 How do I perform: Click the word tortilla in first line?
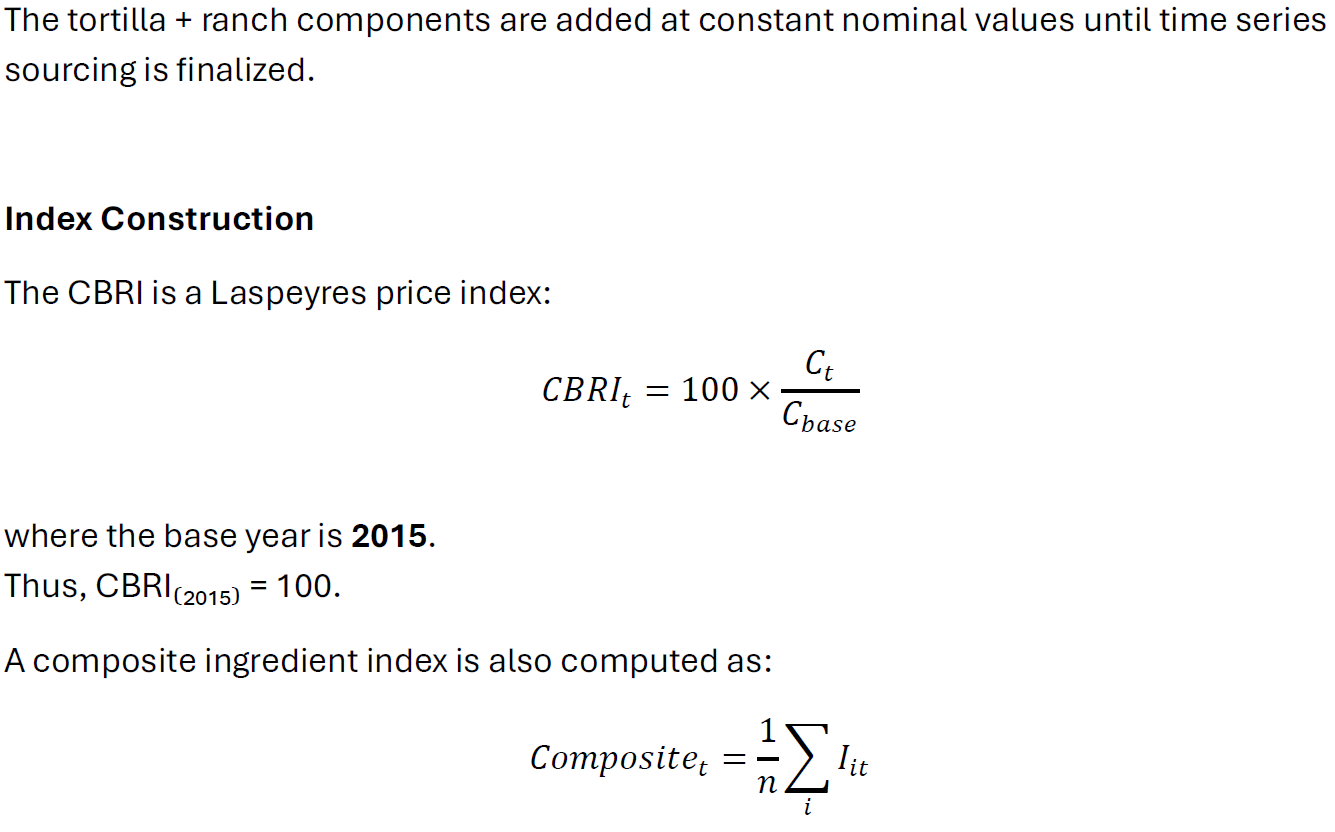pos(117,21)
